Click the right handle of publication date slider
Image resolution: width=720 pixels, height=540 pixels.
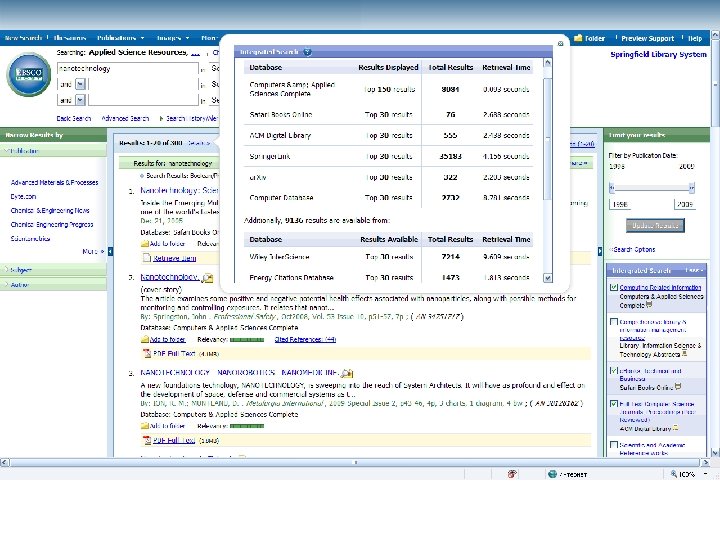(x=692, y=188)
